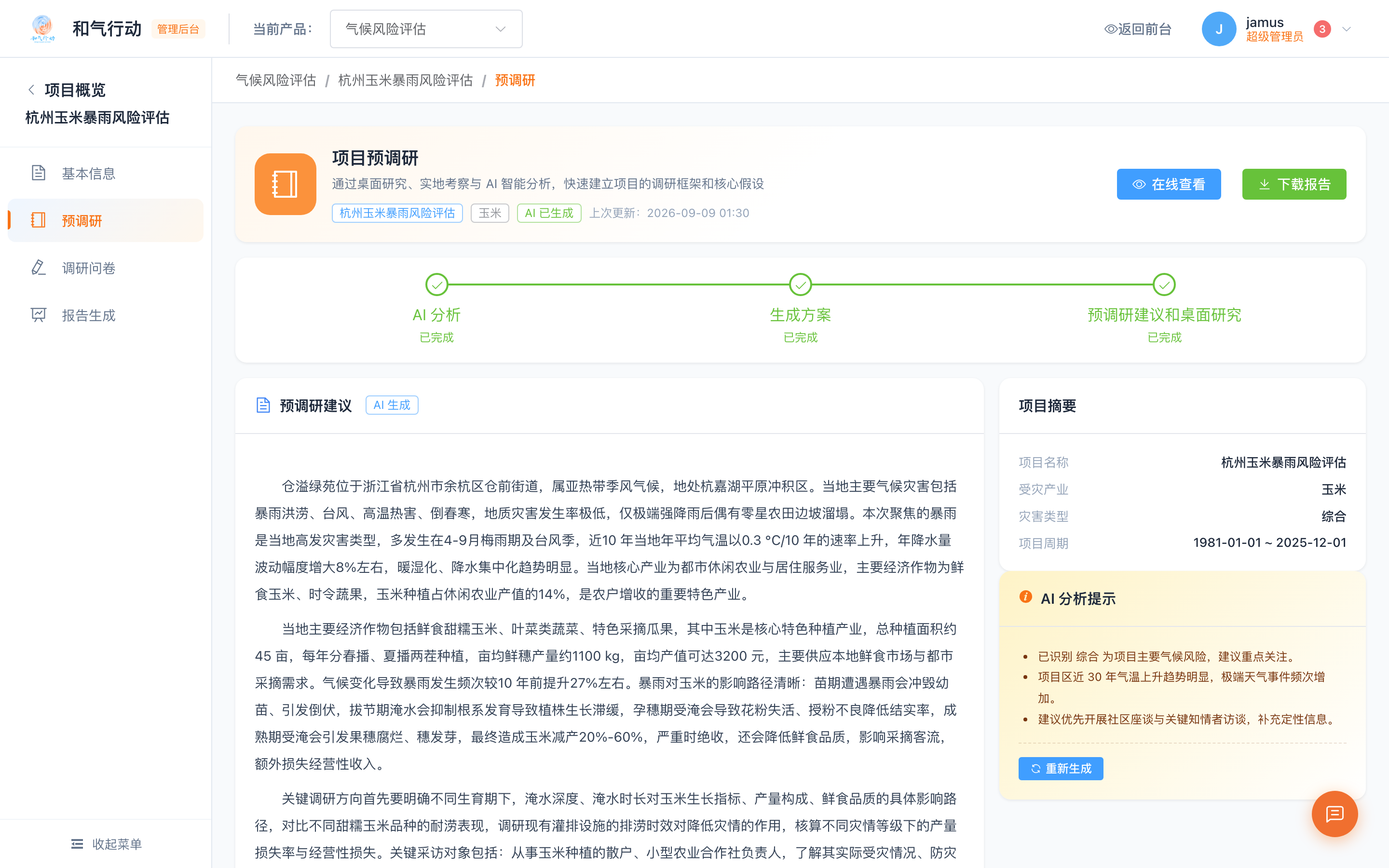This screenshot has height=868, width=1389.
Task: Click the 预调研建议 document icon
Action: (x=263, y=405)
